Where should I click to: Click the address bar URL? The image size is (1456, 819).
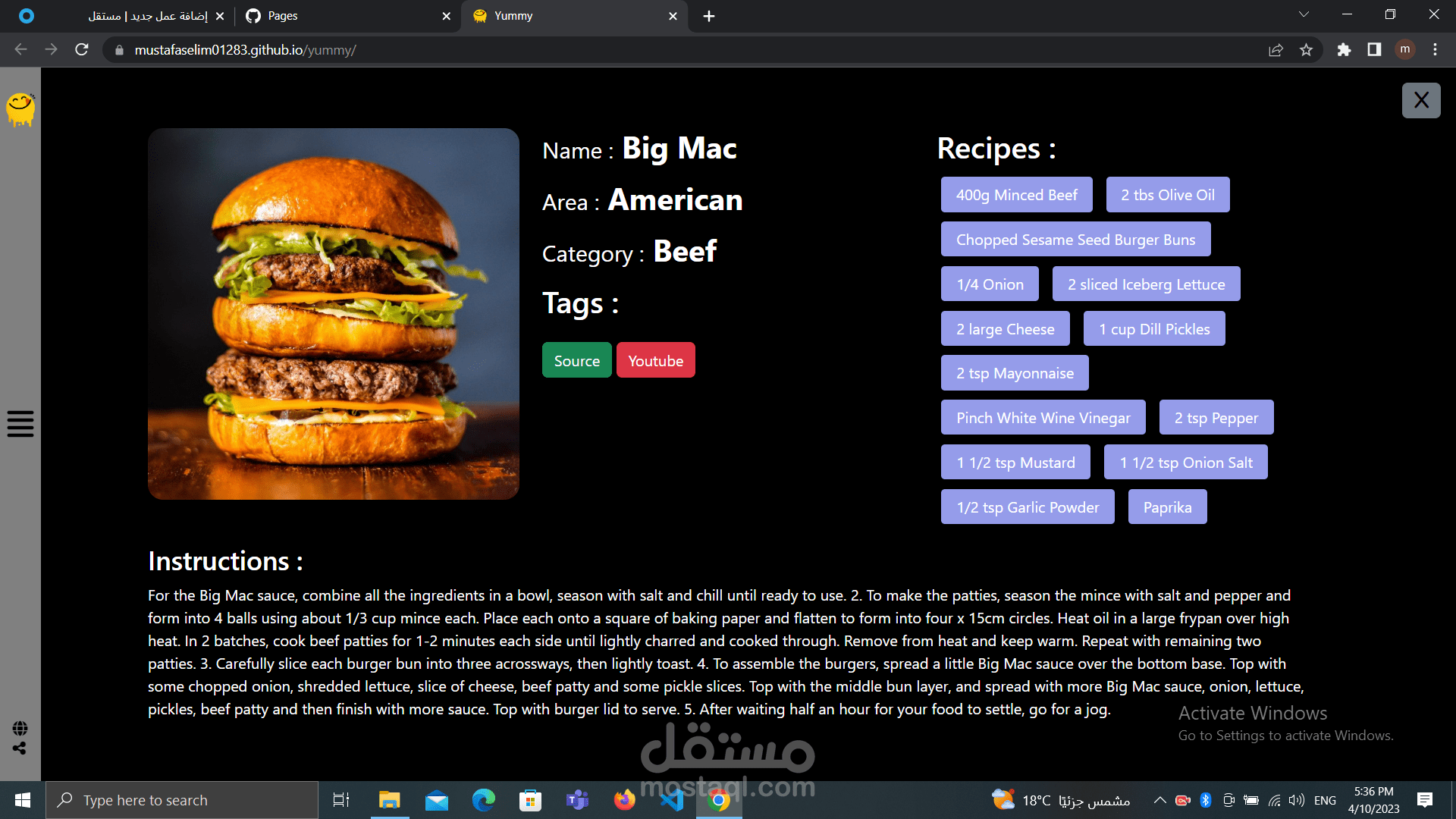pos(245,50)
